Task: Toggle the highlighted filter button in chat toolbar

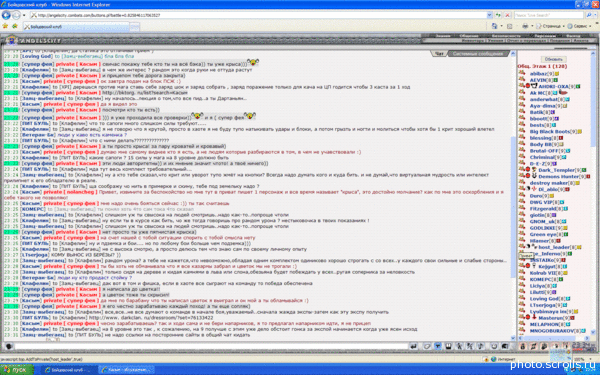Action: point(438,347)
